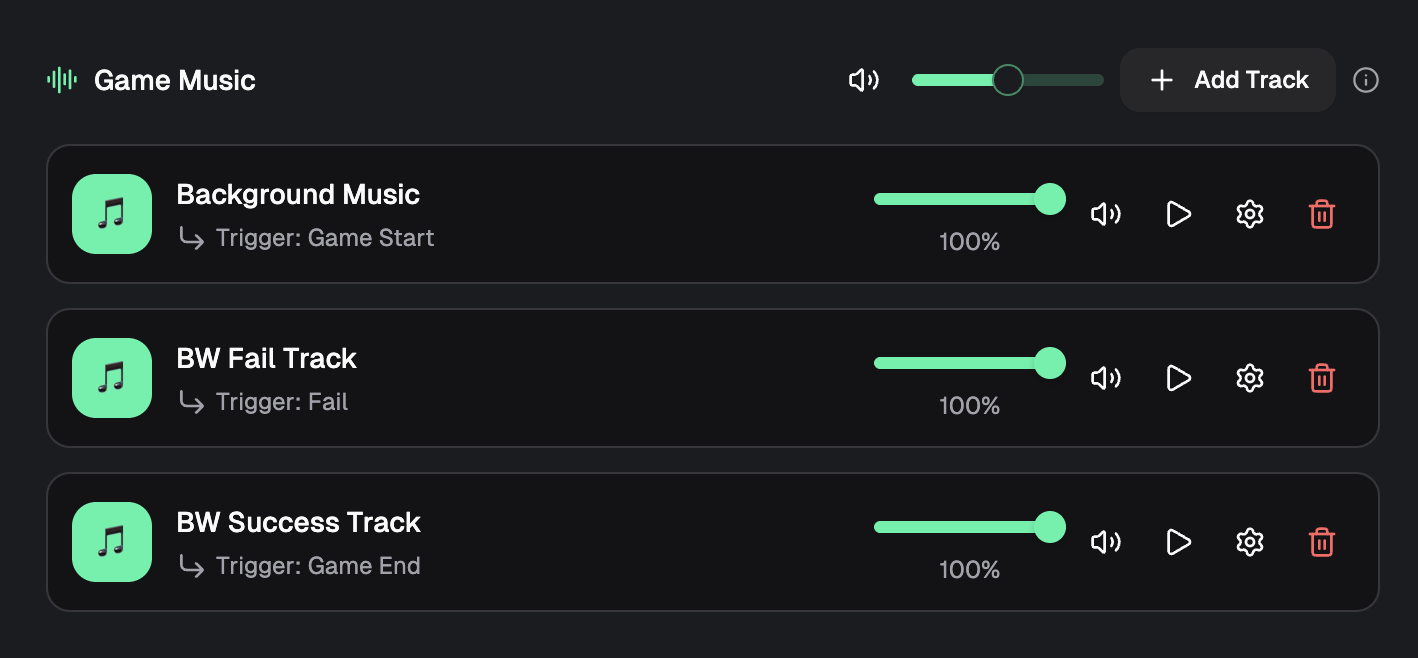The height and width of the screenshot is (658, 1418).
Task: Mute the master Game Music volume
Action: (864, 80)
